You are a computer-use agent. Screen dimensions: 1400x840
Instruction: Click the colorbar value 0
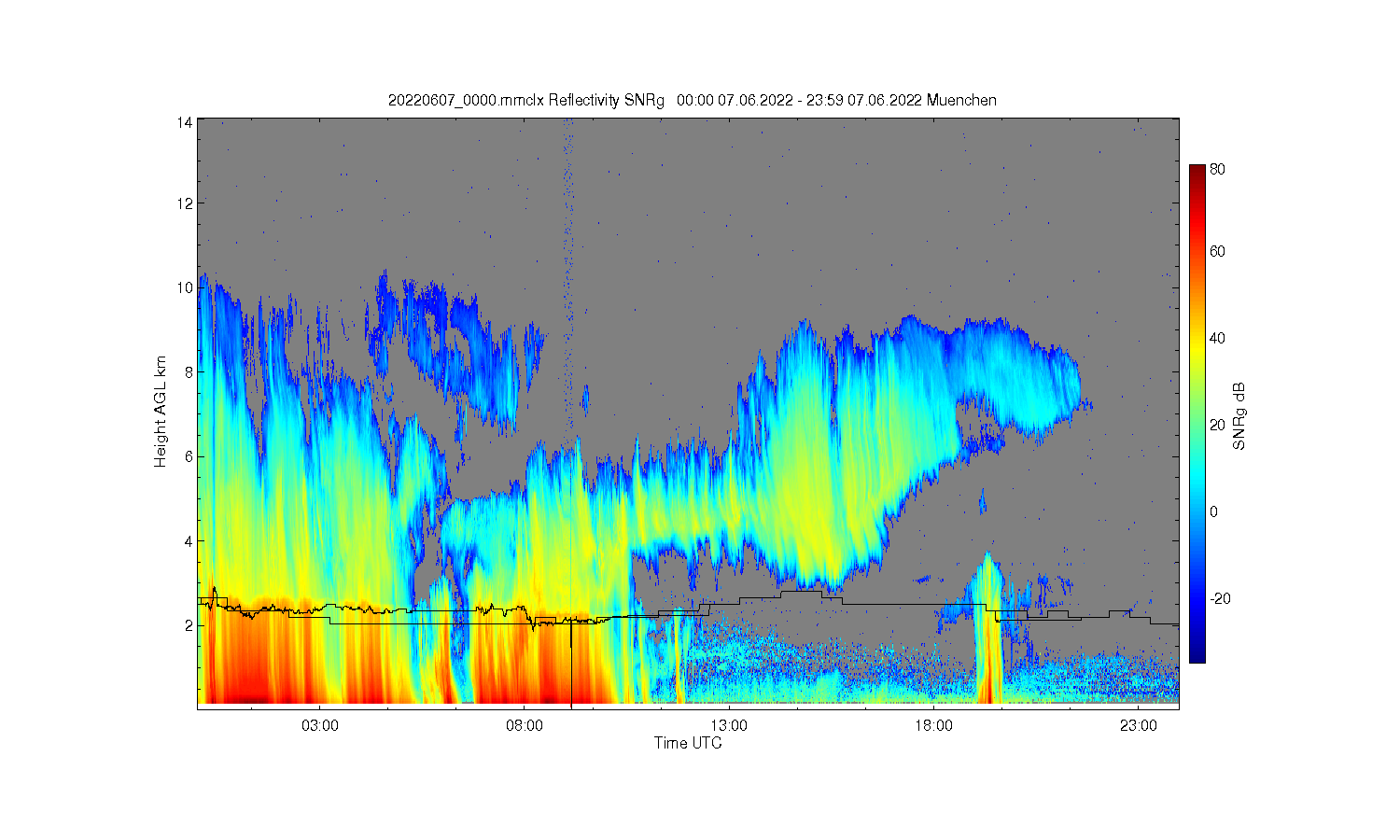tap(1213, 511)
